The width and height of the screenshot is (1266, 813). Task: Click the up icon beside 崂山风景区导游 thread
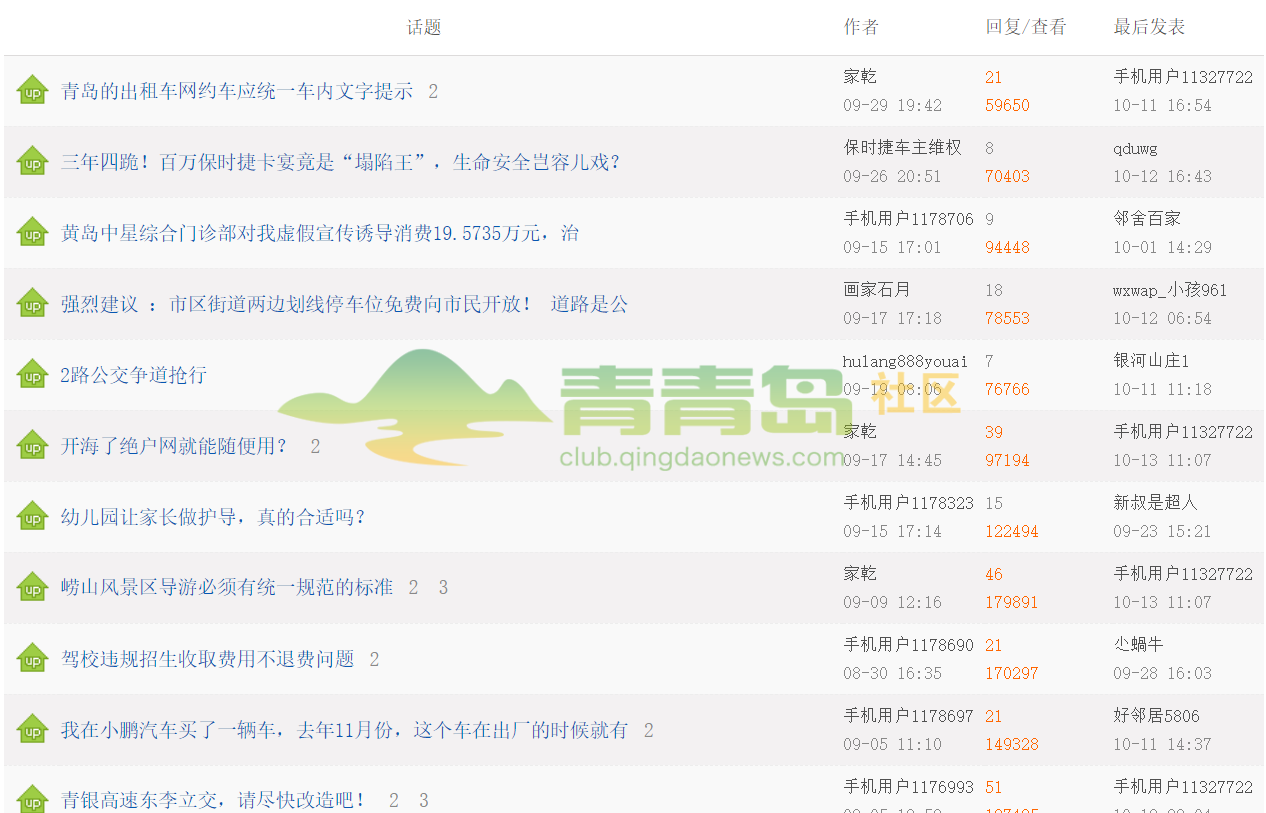[32, 588]
